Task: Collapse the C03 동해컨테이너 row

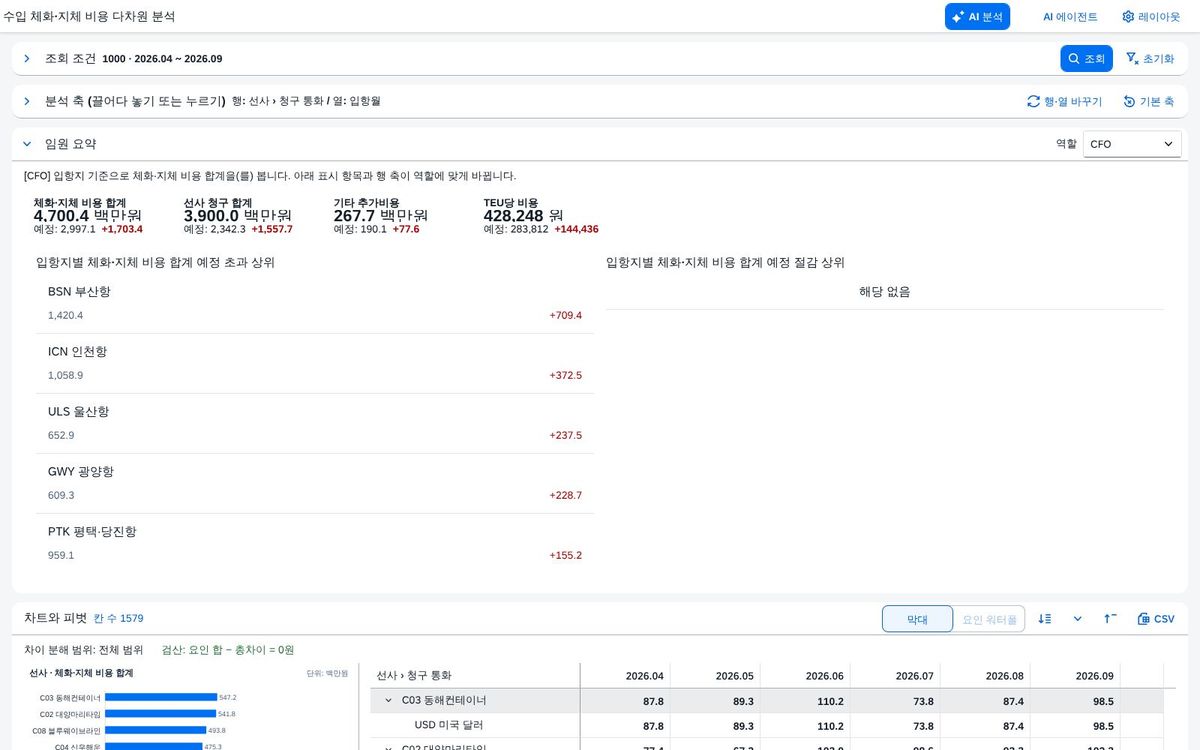Action: pyautogui.click(x=389, y=701)
